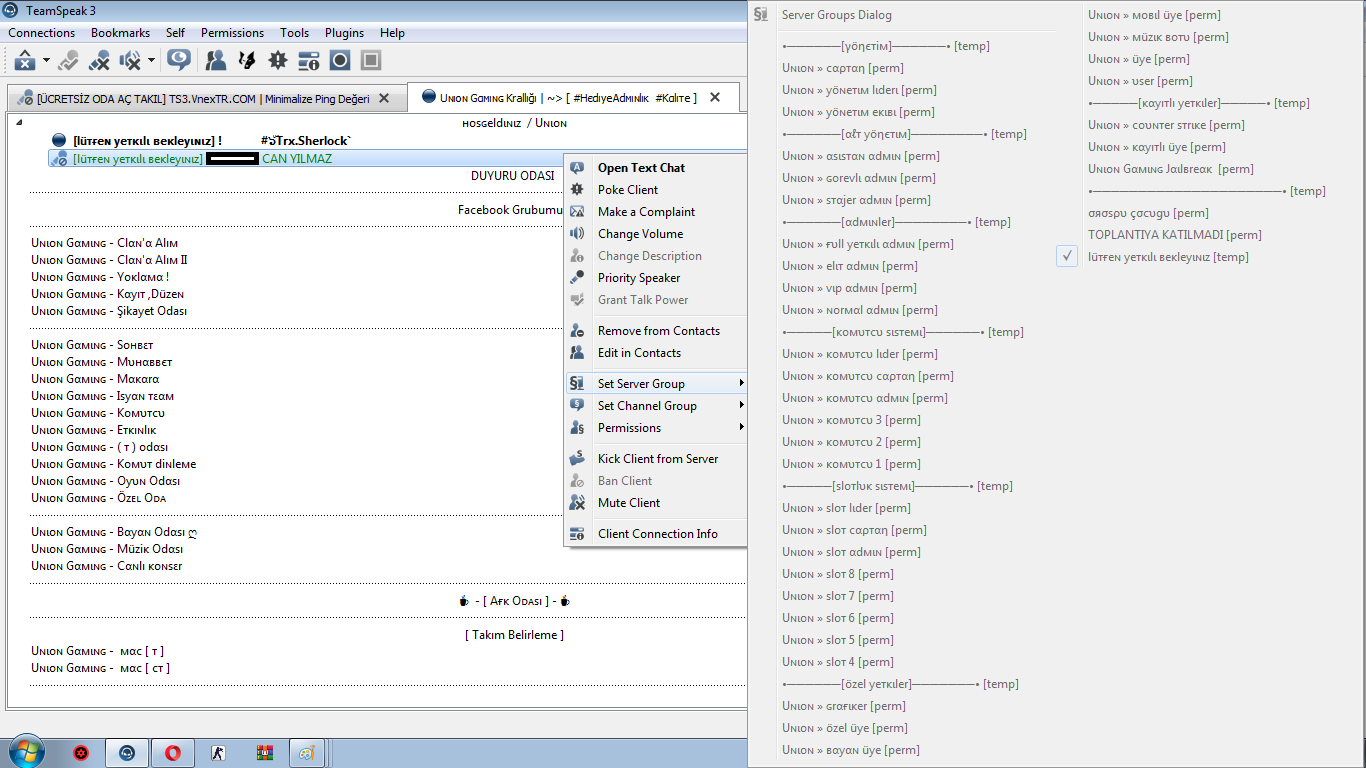The image size is (1366, 768).
Task: Click the Client Connection Info icon
Action: point(577,534)
